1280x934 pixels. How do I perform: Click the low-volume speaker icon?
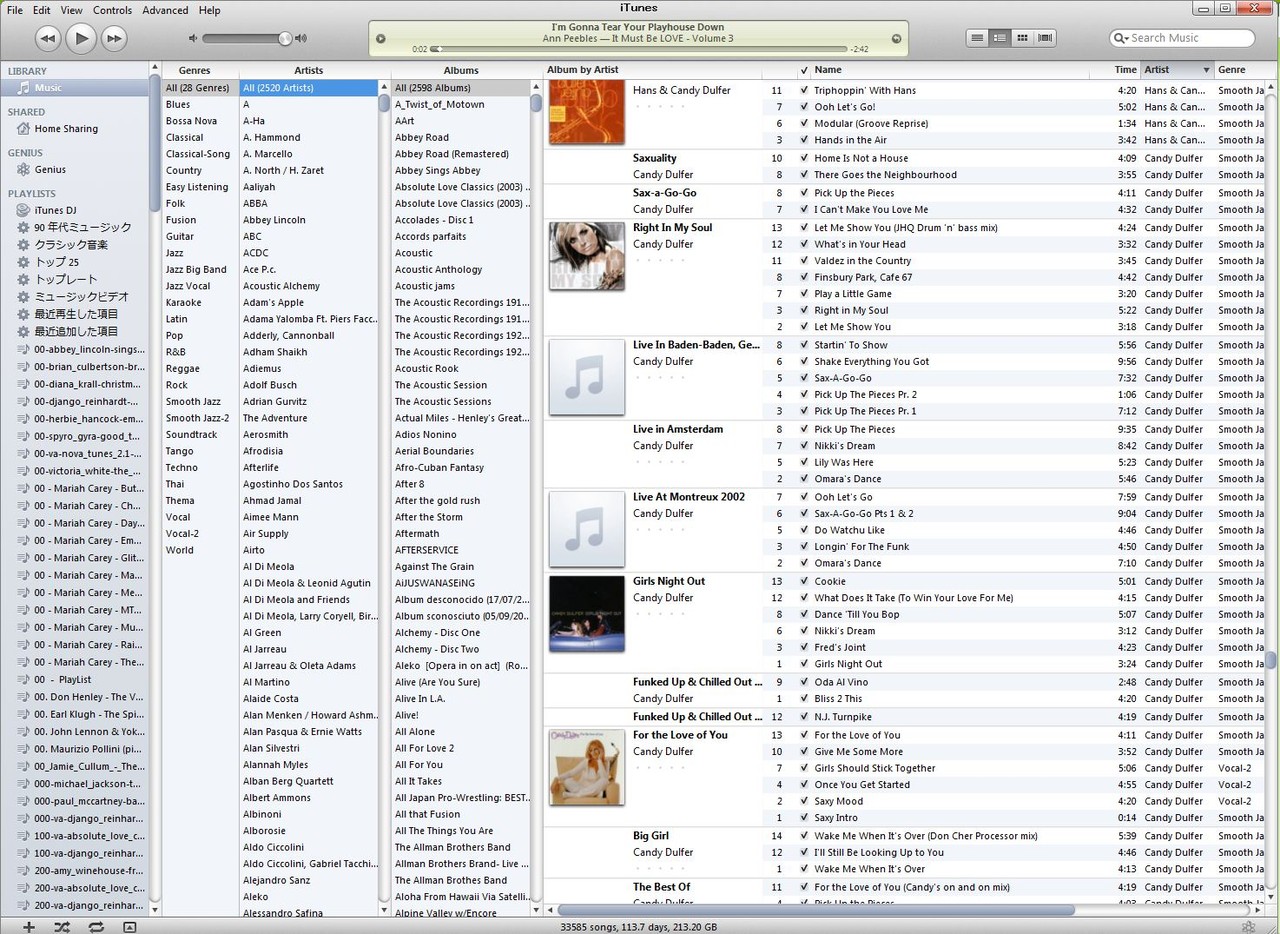[193, 39]
